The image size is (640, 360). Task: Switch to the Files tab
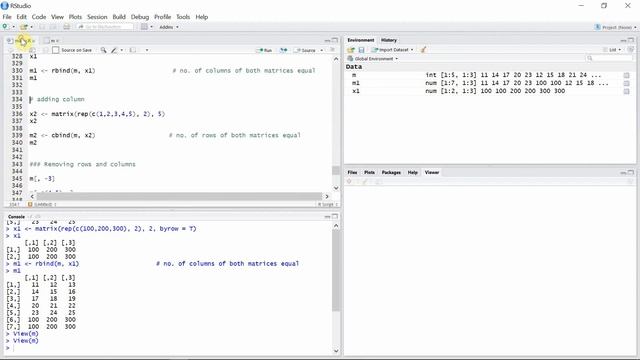pos(352,172)
